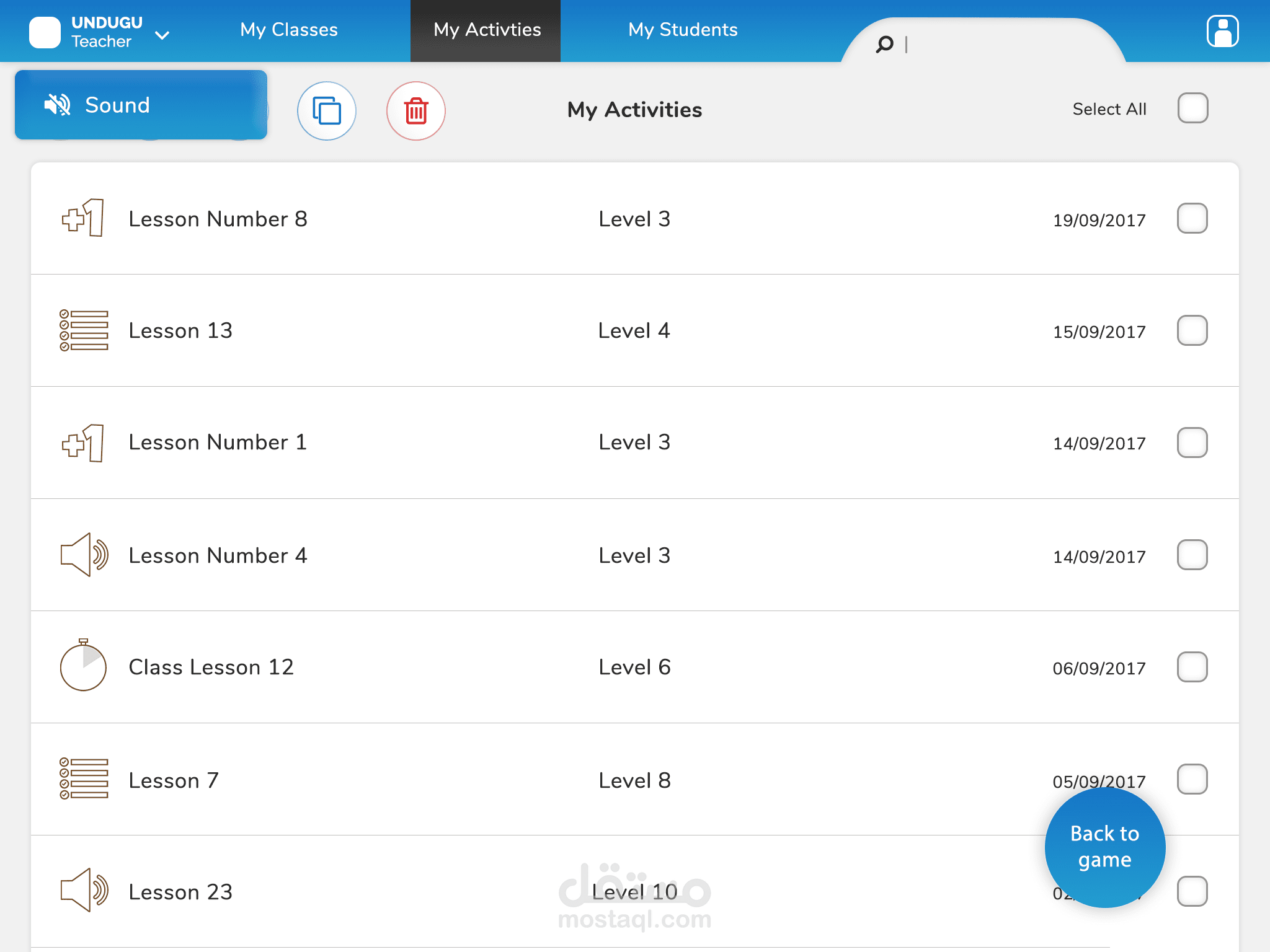Select the Class Lesson 12 checkbox
Image resolution: width=1270 pixels, height=952 pixels.
1192,667
